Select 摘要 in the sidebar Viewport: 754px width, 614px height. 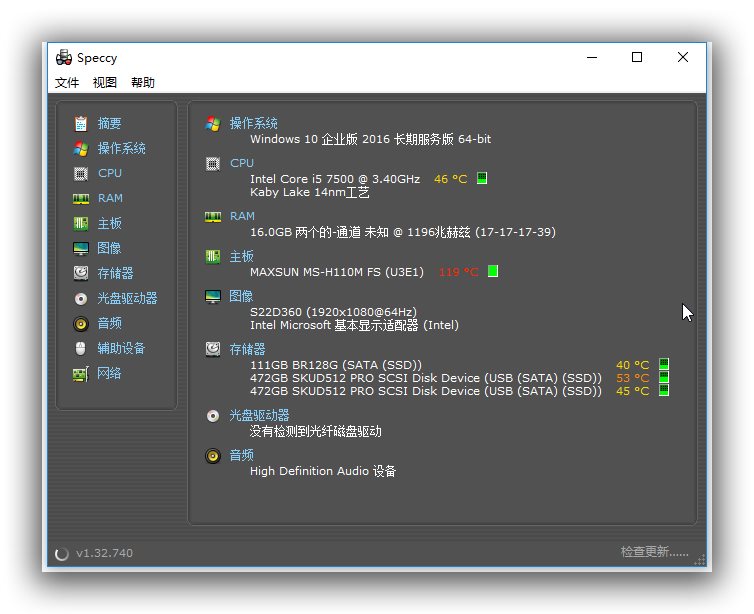pos(109,124)
